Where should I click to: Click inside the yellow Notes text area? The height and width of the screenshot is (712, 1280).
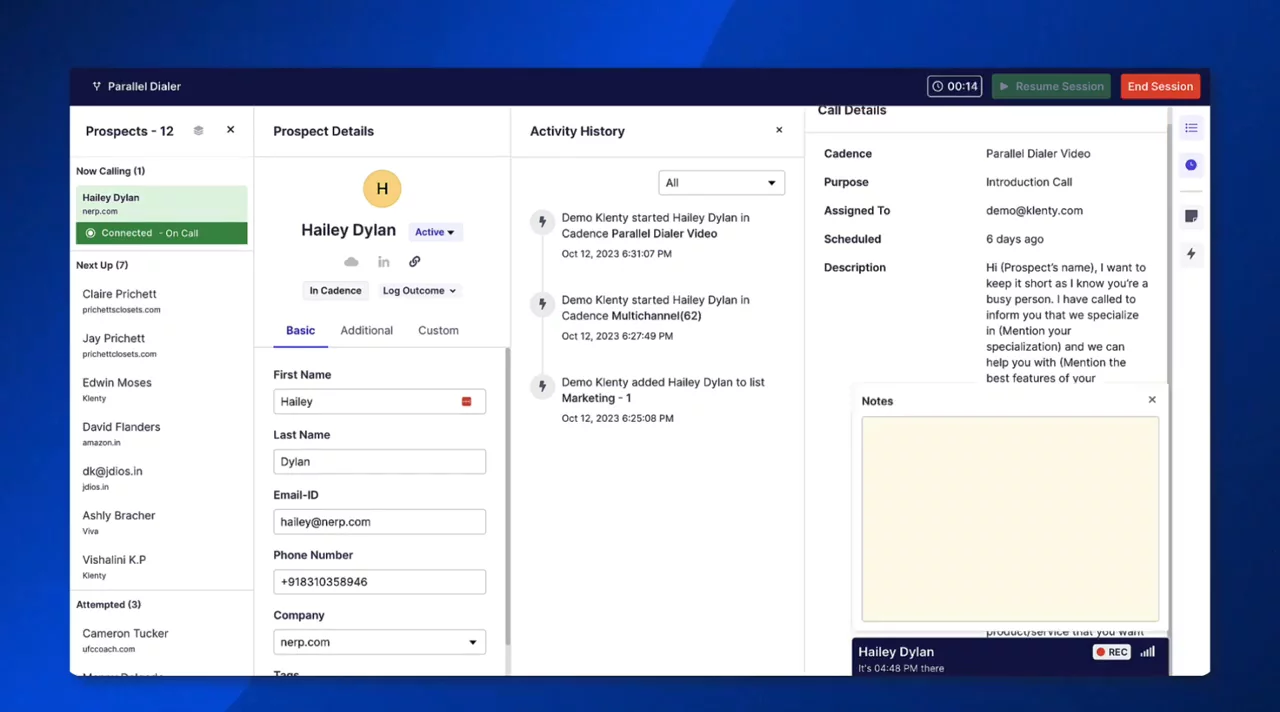coord(1010,518)
